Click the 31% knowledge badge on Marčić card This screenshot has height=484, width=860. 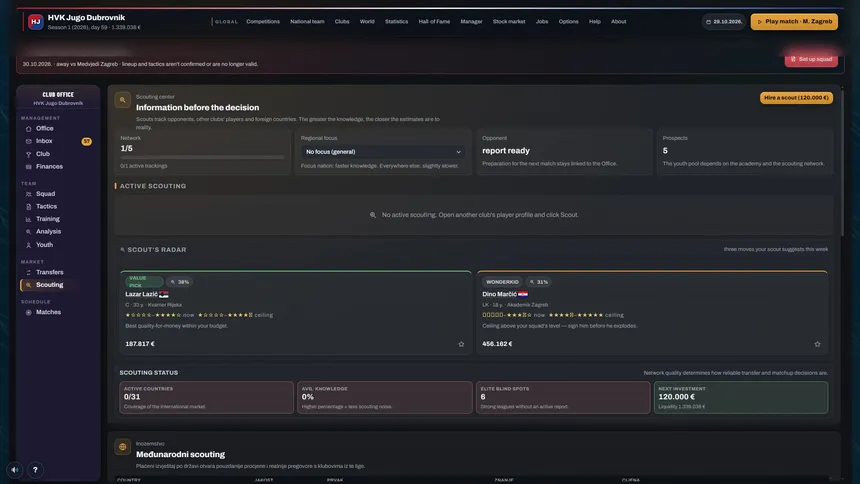(x=539, y=282)
